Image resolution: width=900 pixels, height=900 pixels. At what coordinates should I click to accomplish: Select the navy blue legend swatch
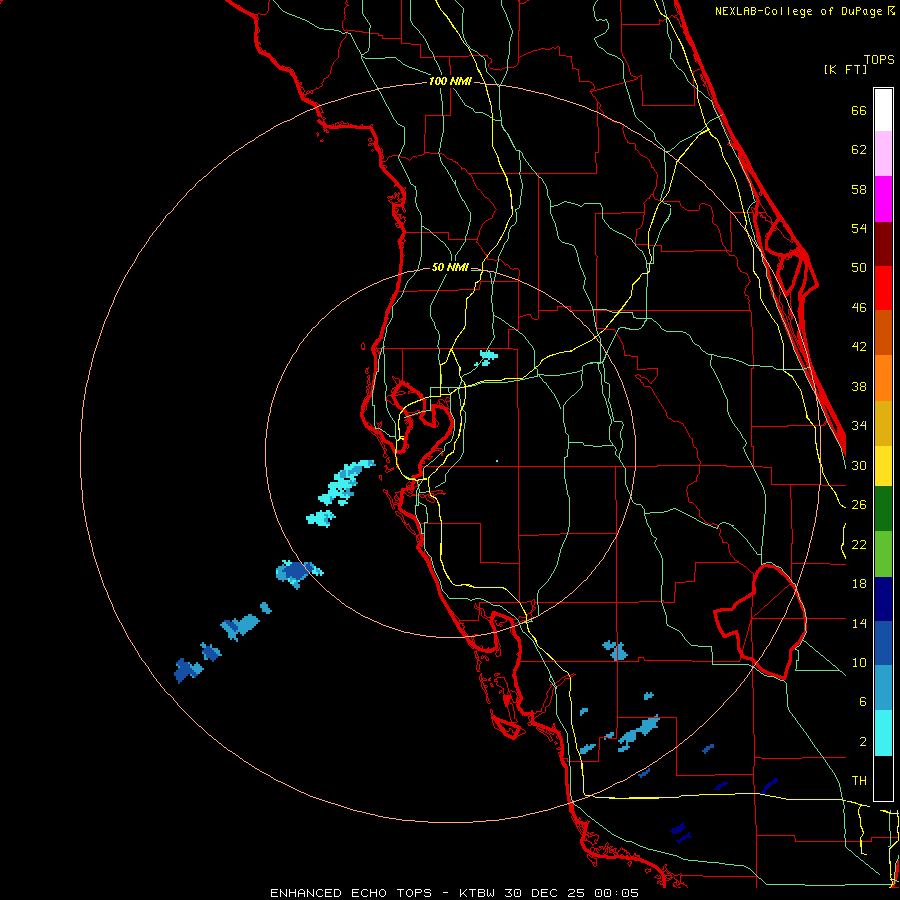click(x=883, y=599)
